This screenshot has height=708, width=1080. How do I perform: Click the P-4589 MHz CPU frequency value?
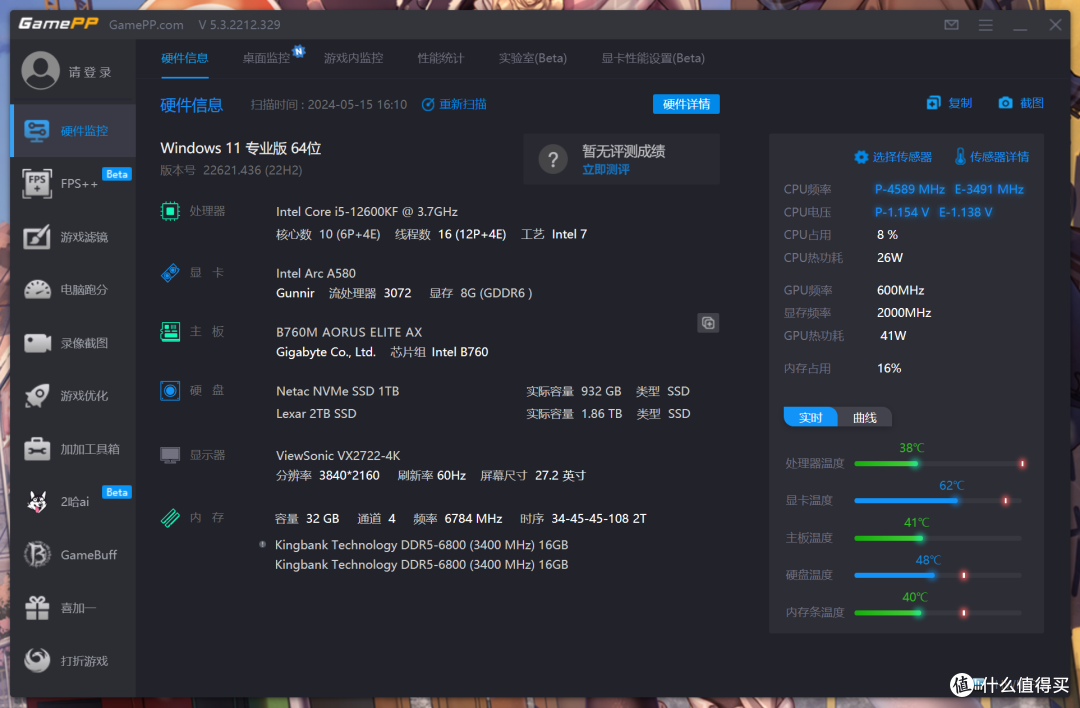coord(909,189)
